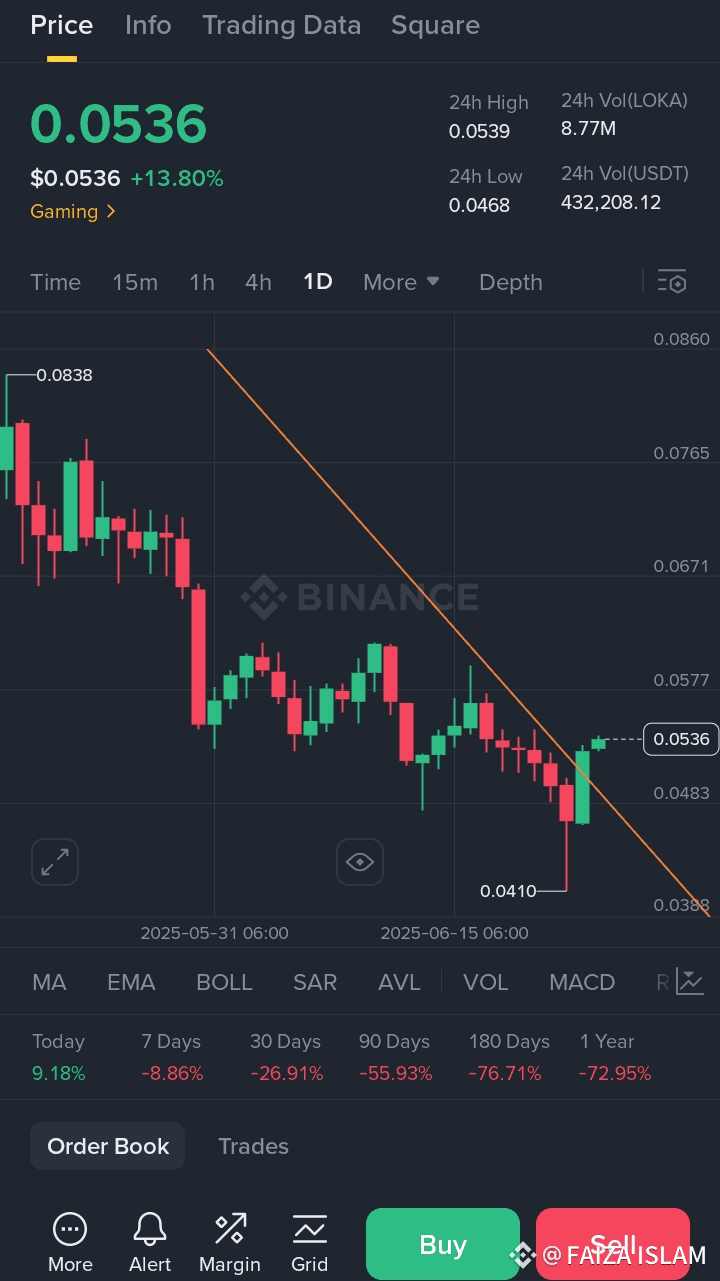Click the eye icon on the chart
The image size is (720, 1281).
(x=359, y=861)
